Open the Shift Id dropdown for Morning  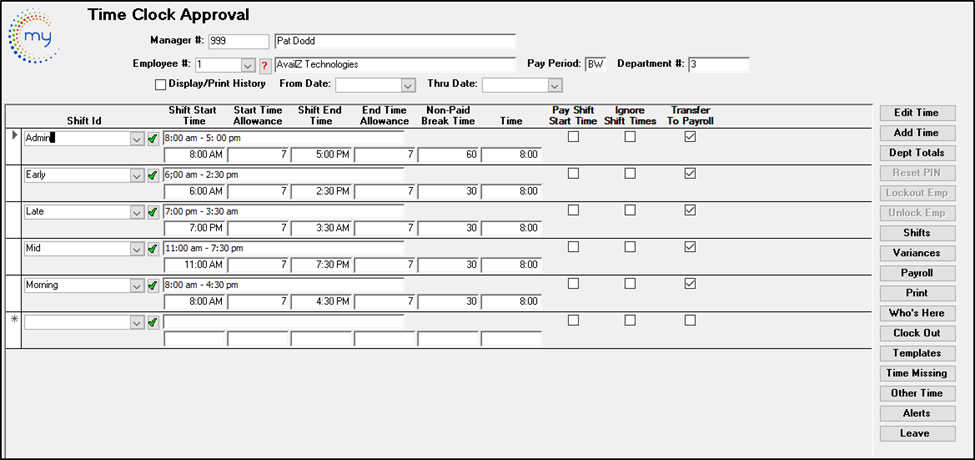[137, 285]
